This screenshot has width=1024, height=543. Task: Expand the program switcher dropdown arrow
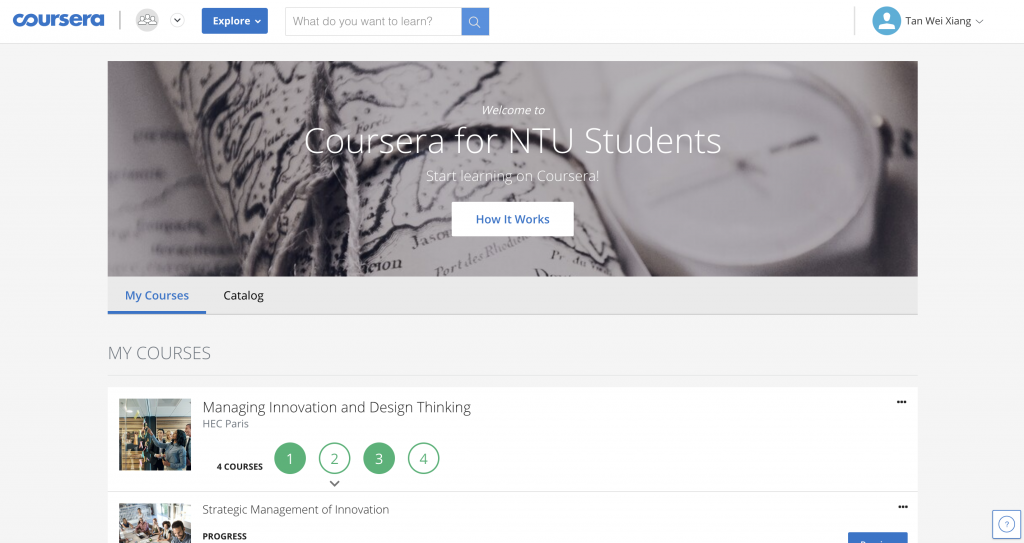pos(177,20)
